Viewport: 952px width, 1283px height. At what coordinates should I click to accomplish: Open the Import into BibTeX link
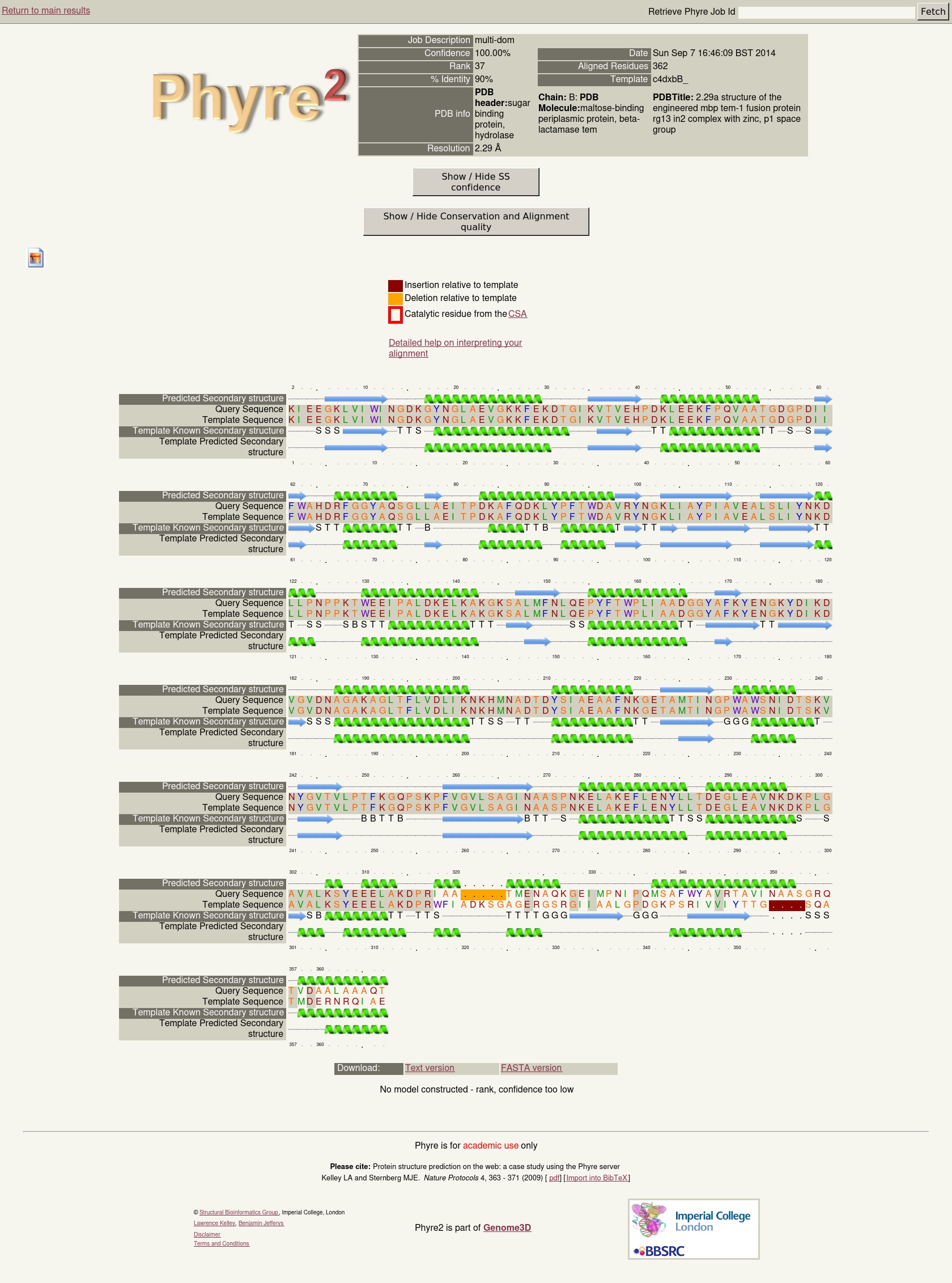597,1178
